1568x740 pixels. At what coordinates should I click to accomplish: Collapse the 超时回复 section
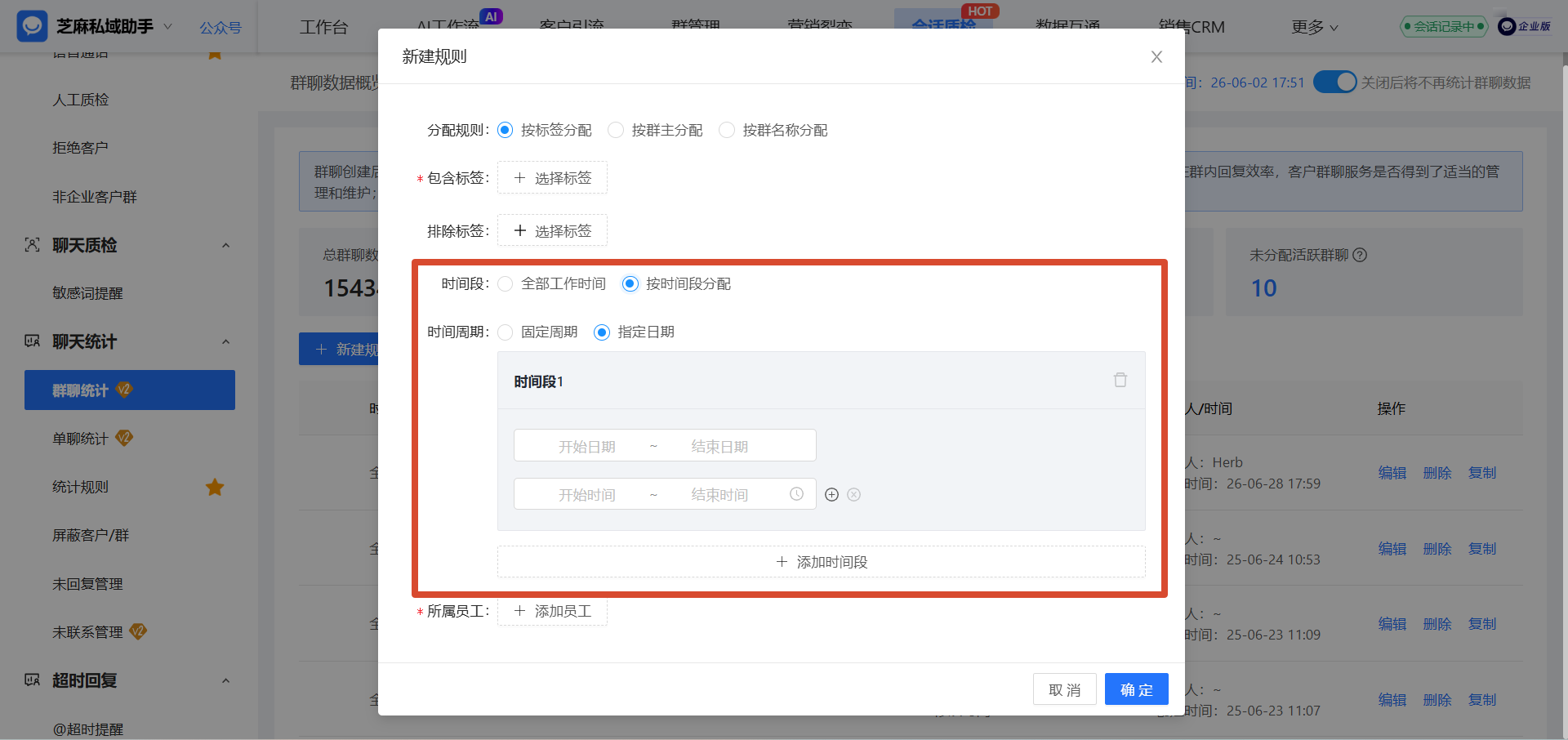tap(226, 680)
